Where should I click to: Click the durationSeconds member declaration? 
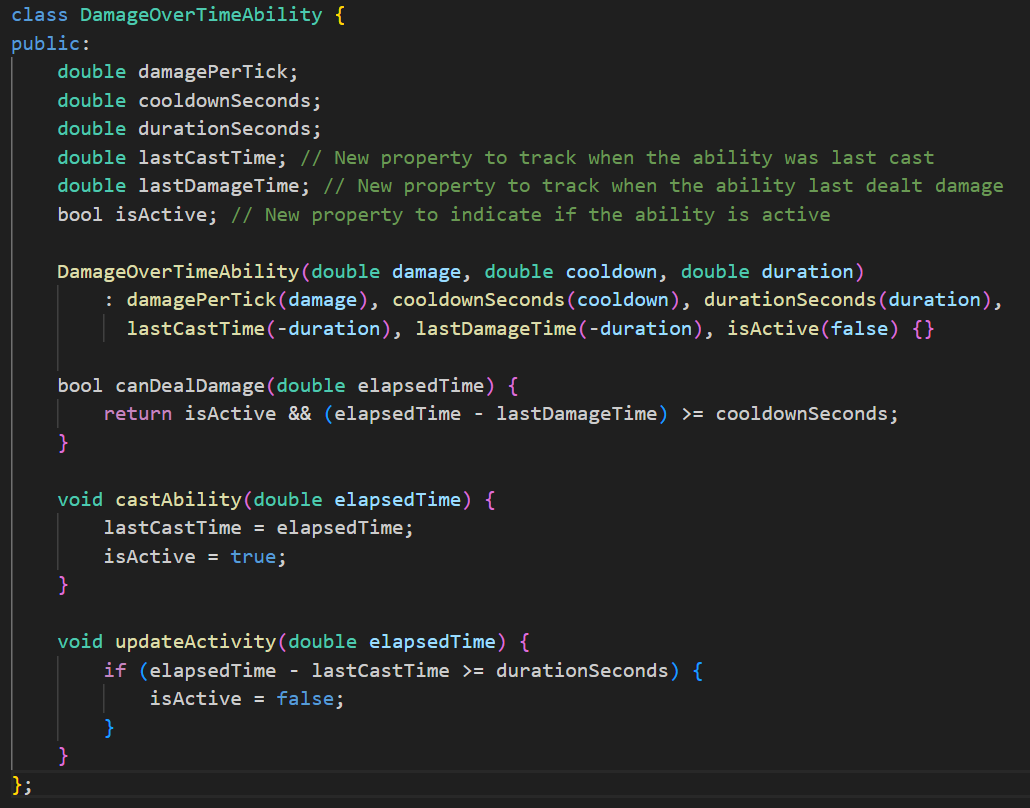225,129
